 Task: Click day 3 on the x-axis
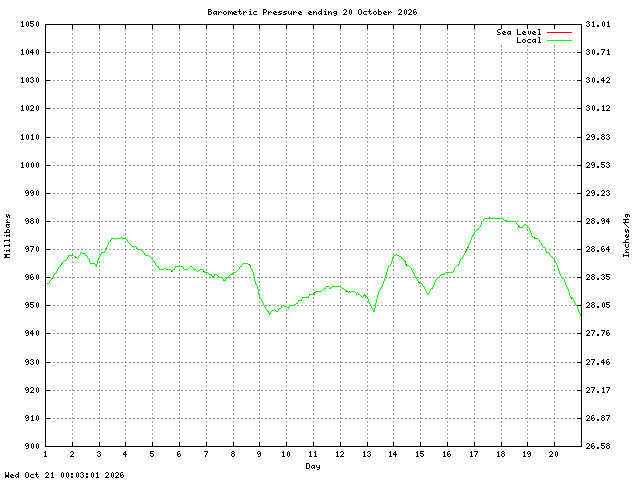[99, 454]
